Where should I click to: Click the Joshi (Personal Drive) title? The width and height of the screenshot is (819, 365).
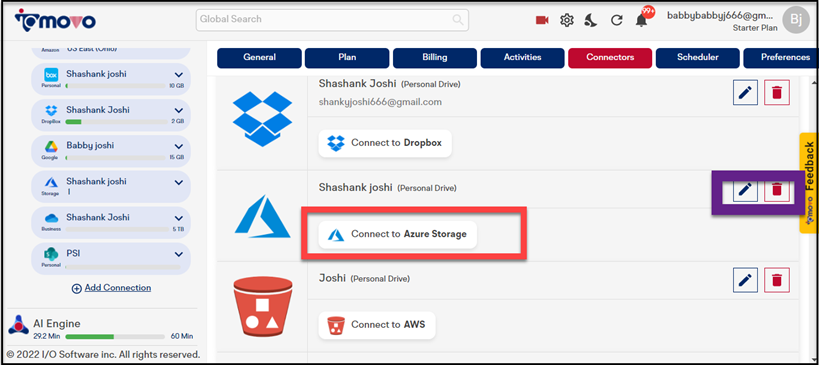(364, 279)
